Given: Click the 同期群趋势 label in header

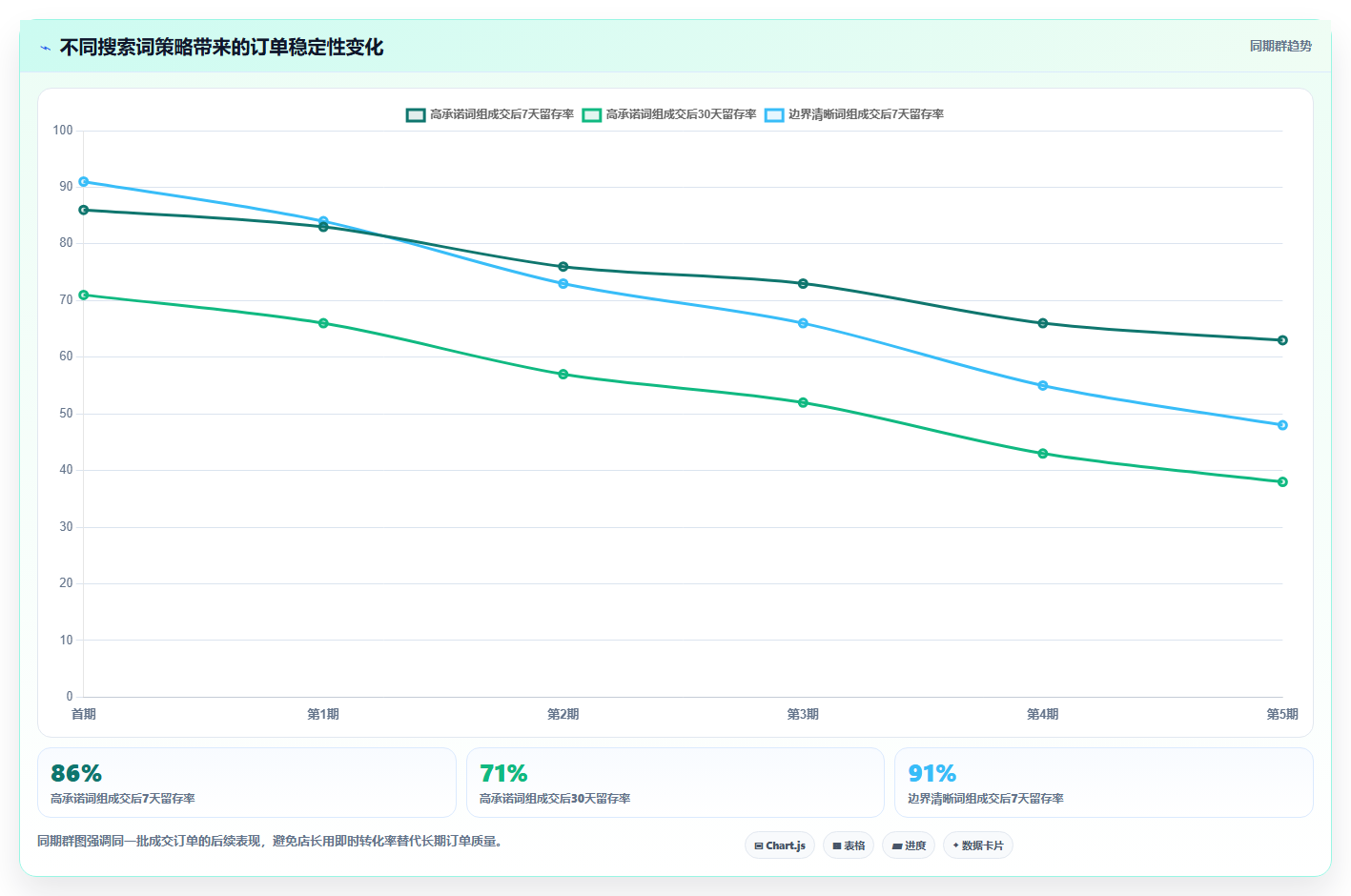Looking at the screenshot, I should pos(1280,46).
